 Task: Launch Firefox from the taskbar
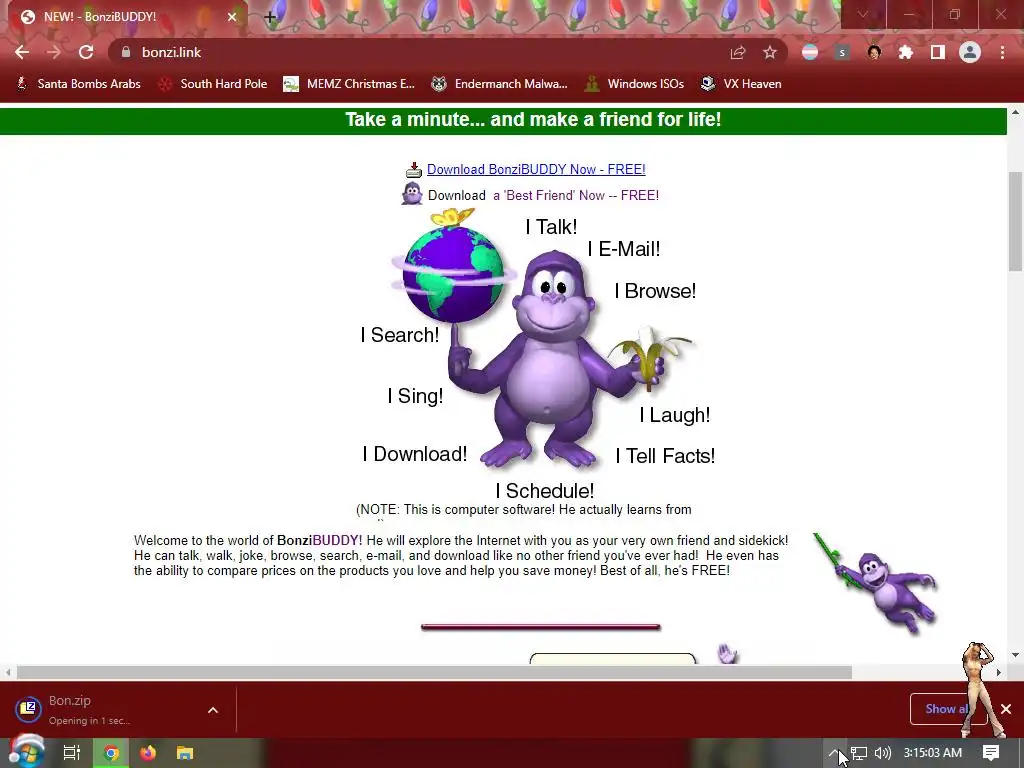pyautogui.click(x=148, y=753)
